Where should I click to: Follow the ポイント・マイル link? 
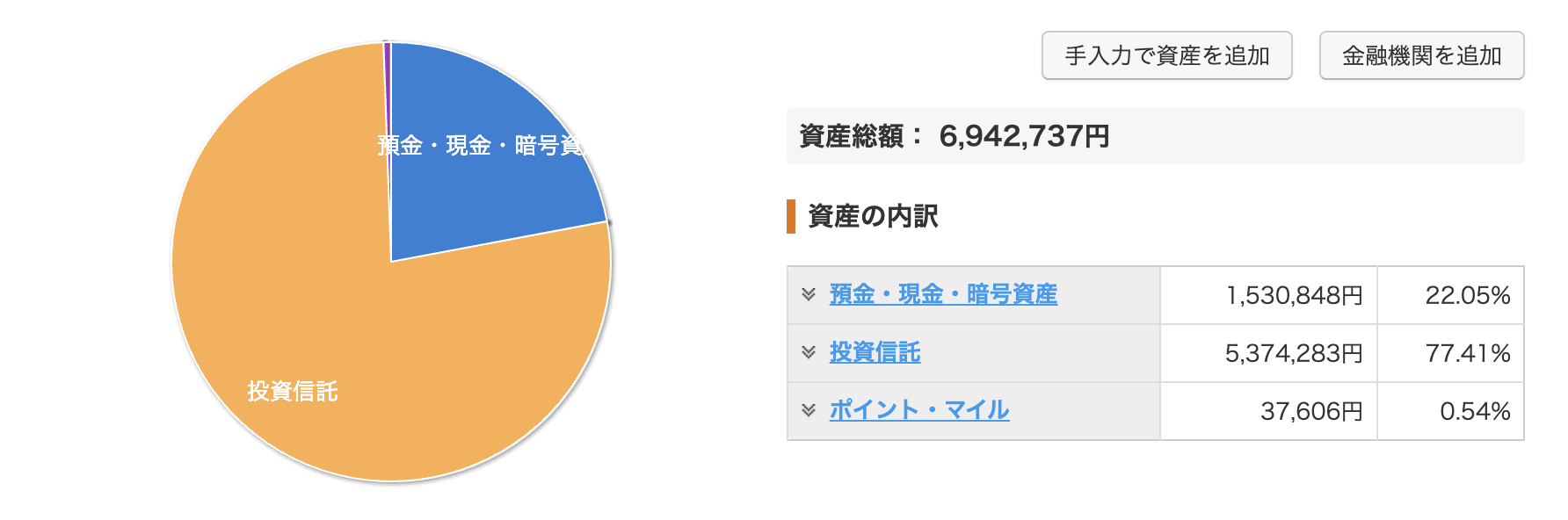point(918,410)
